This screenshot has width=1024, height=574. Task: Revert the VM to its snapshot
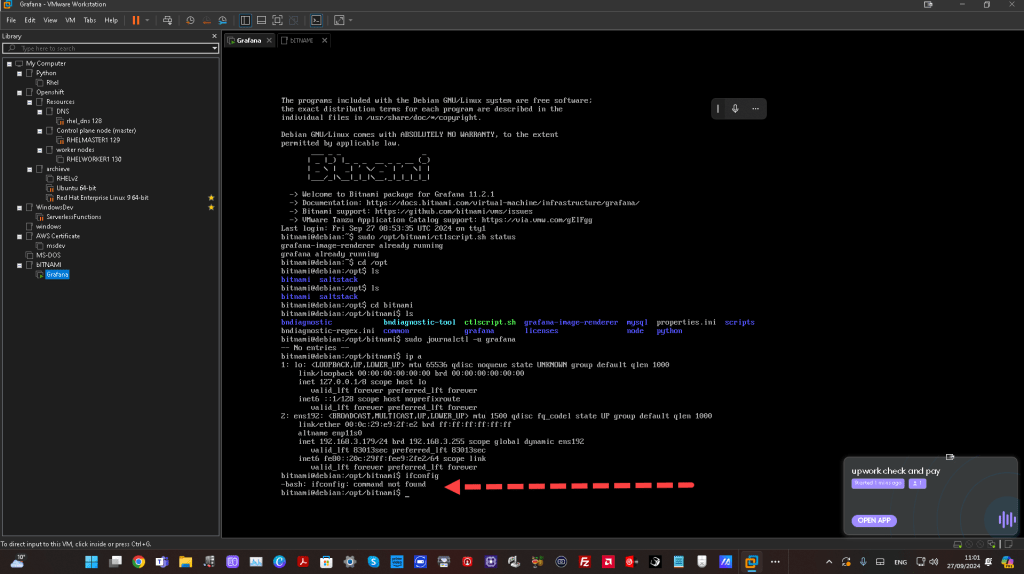pos(206,20)
